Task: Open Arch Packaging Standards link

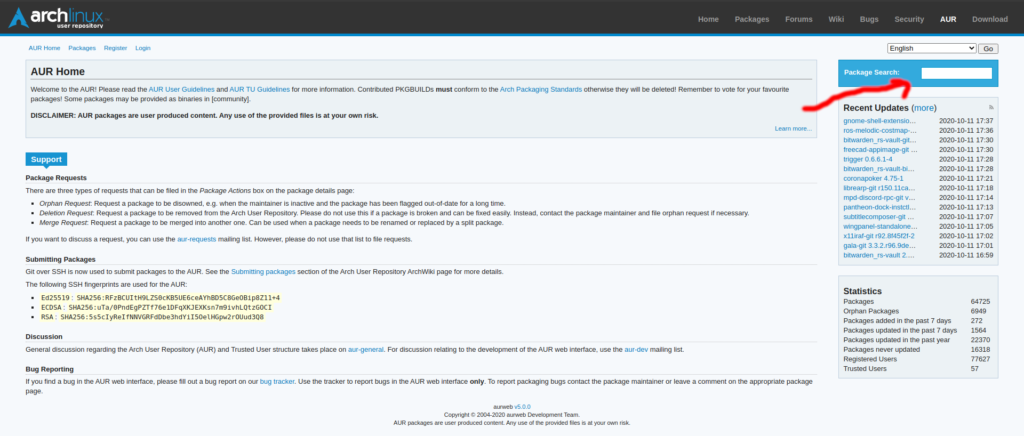Action: coord(541,89)
